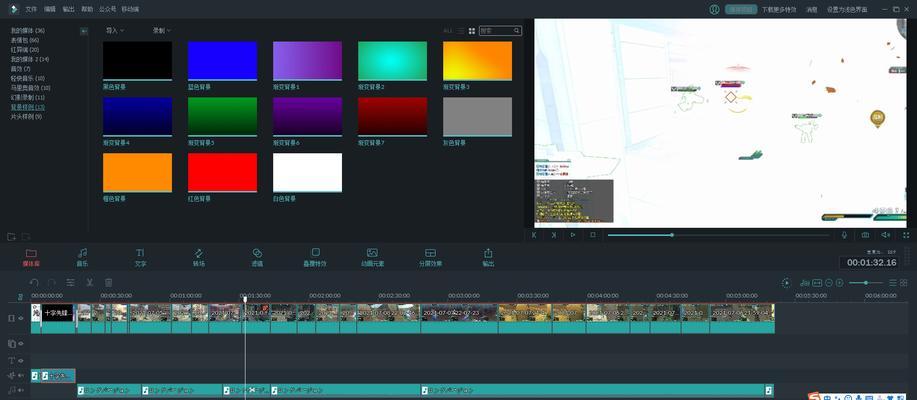Screen dimensions: 917x400
Task: Click the ALL filter in media library
Action: (447, 31)
